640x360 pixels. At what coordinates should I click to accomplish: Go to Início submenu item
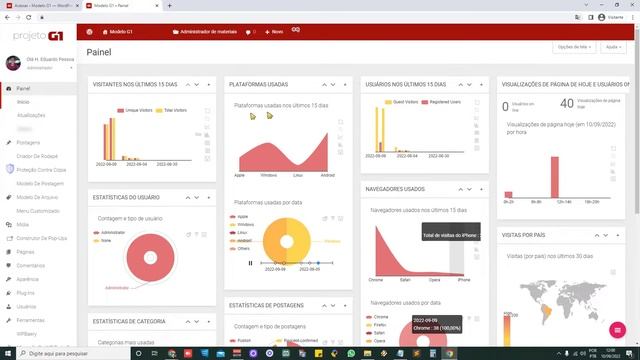pyautogui.click(x=23, y=102)
